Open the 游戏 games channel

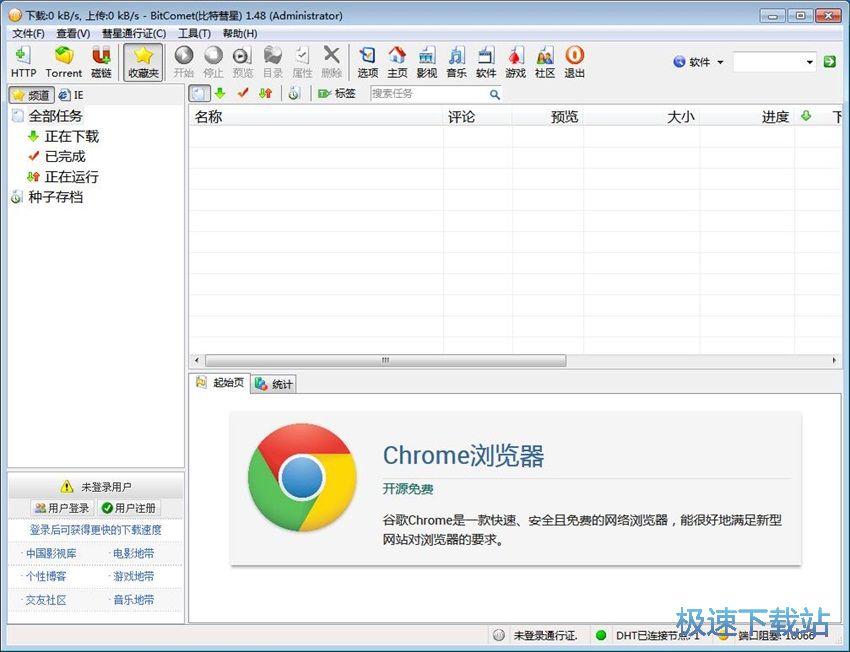tap(516, 62)
